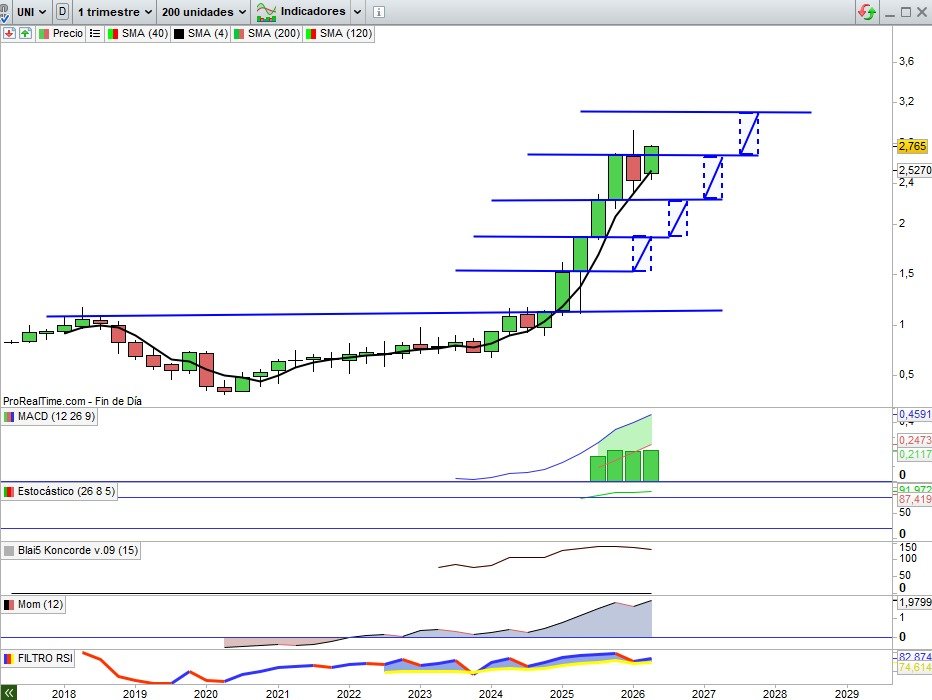The height and width of the screenshot is (700, 932).
Task: Open the 1 trimestre timeframe dropdown
Action: click(114, 12)
